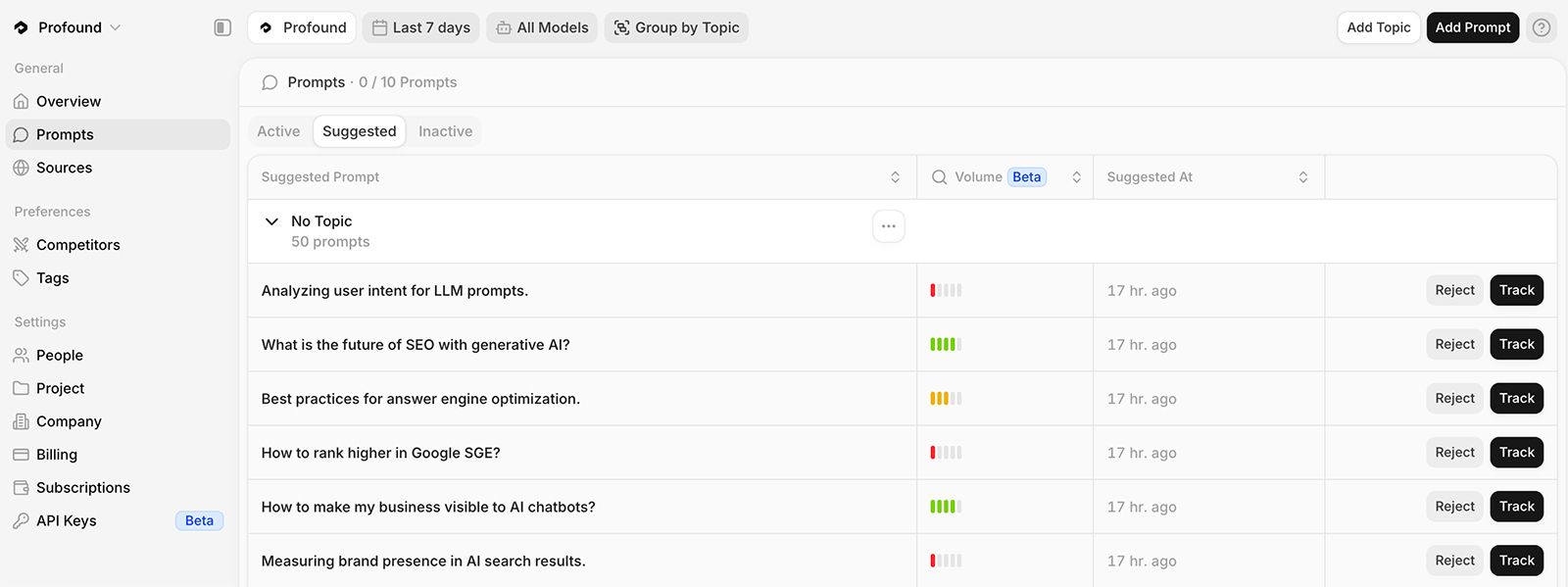Click '0 / 10 Prompts' counter text
This screenshot has height=587, width=1568.
tap(408, 82)
